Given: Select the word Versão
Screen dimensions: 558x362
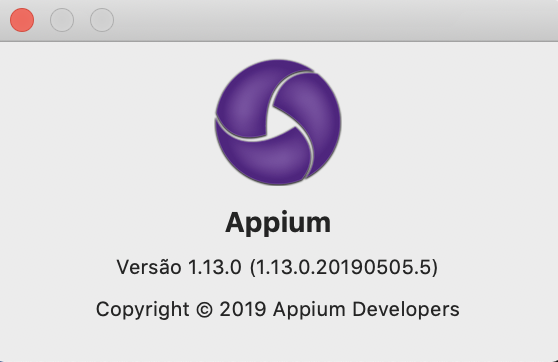Looking at the screenshot, I should (x=149, y=267).
